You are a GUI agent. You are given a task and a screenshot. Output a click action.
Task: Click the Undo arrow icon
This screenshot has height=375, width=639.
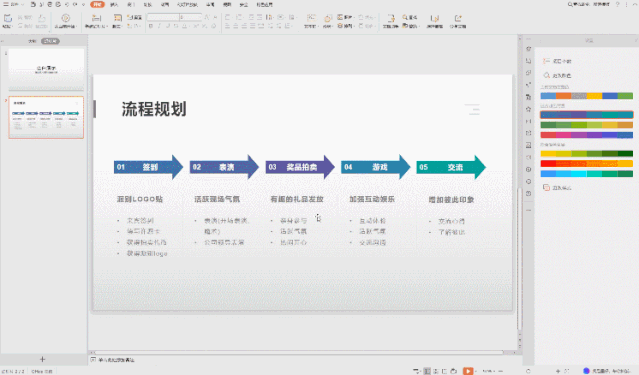point(67,4)
